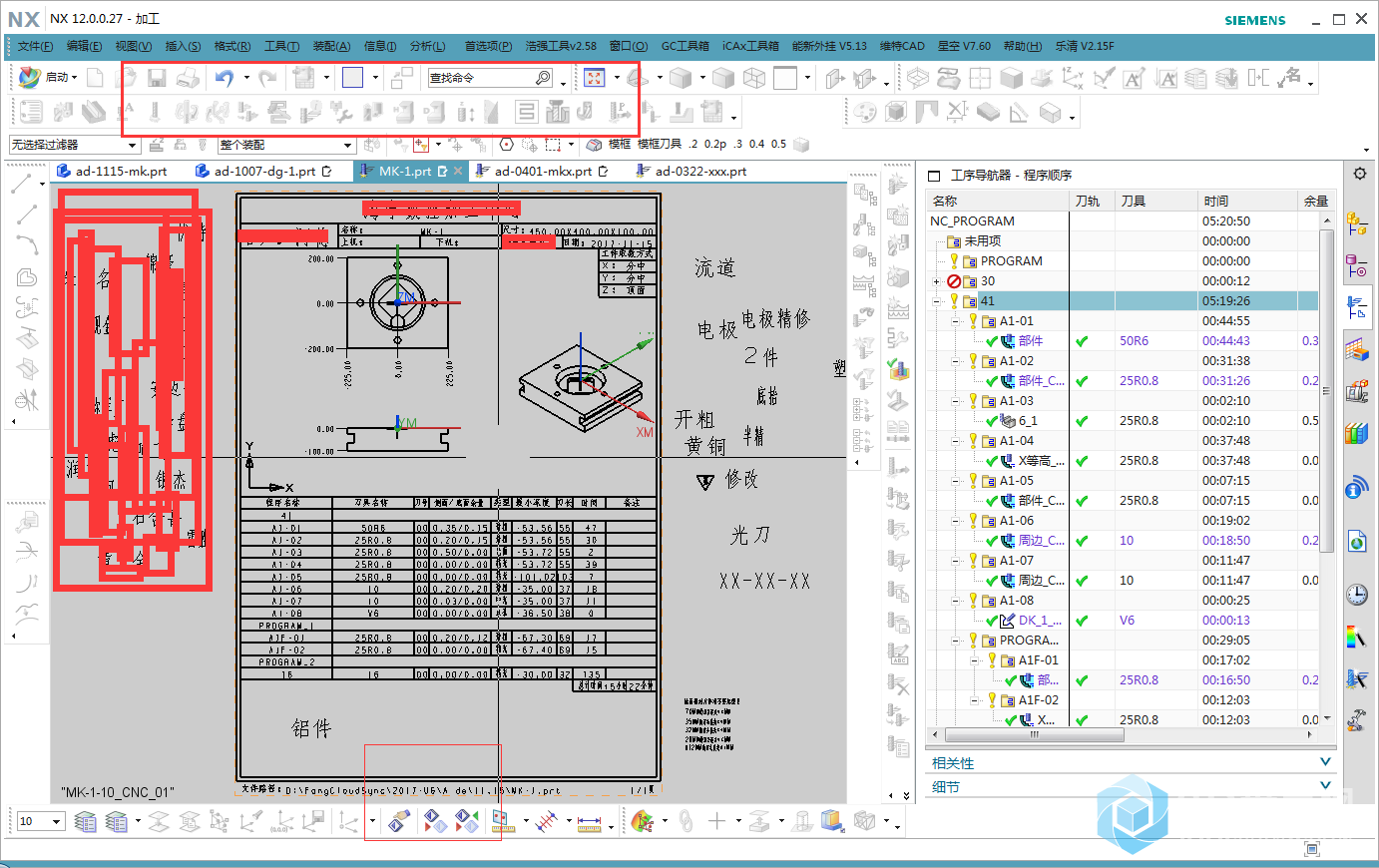The height and width of the screenshot is (868, 1379).
Task: Open the 分析(L) menu
Action: (x=427, y=46)
